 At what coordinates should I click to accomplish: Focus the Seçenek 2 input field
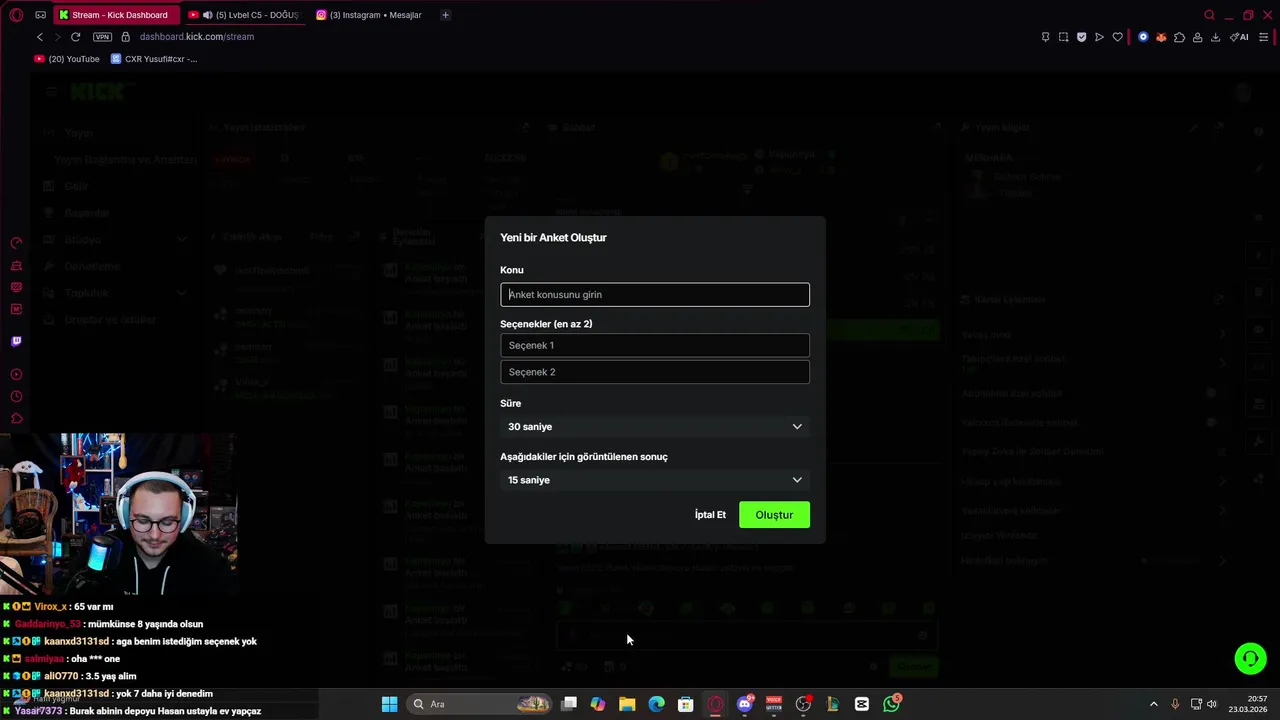click(x=655, y=372)
